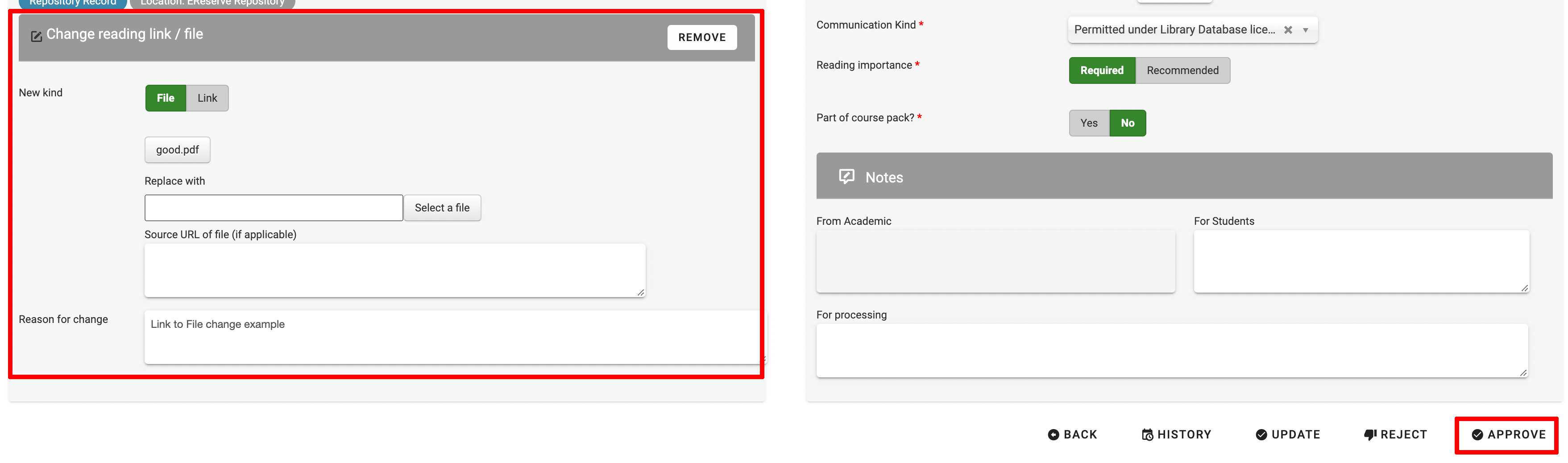Click the edit pencil icon on Change reading link header
The height and width of the screenshot is (463, 1568).
click(x=36, y=36)
